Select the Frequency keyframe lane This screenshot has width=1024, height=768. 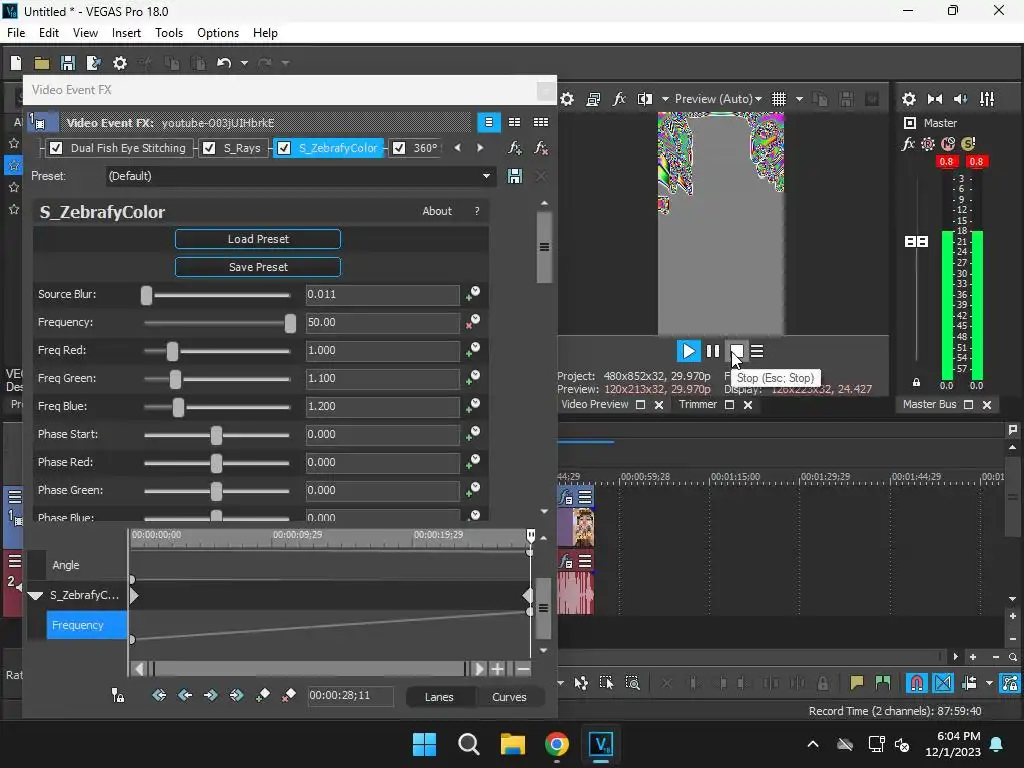click(x=86, y=625)
